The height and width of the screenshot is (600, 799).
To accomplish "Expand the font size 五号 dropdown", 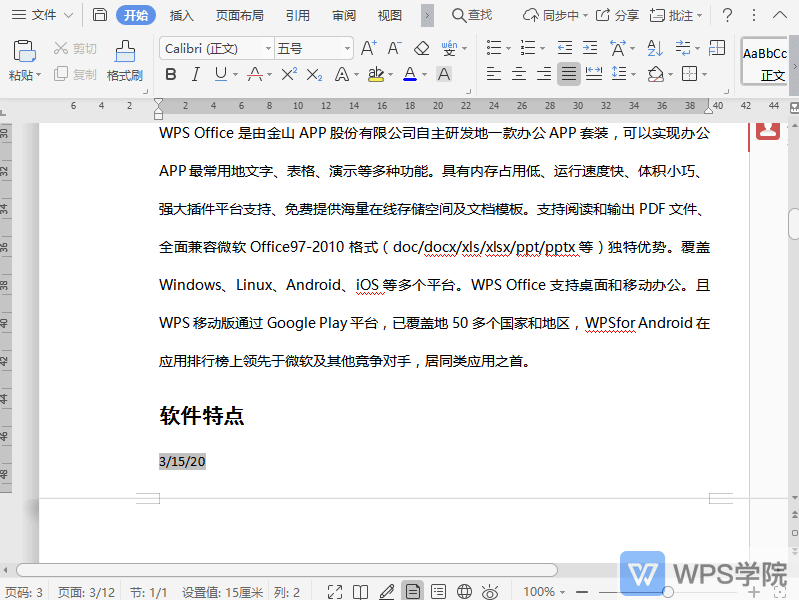I will click(347, 48).
